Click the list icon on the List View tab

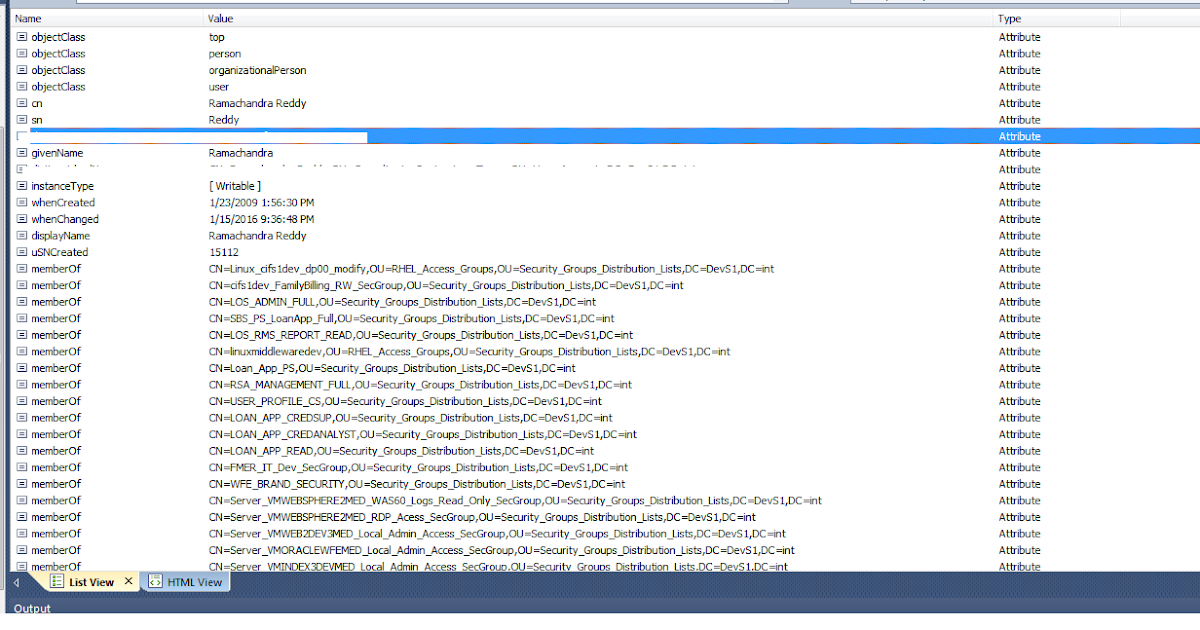pyautogui.click(x=57, y=580)
